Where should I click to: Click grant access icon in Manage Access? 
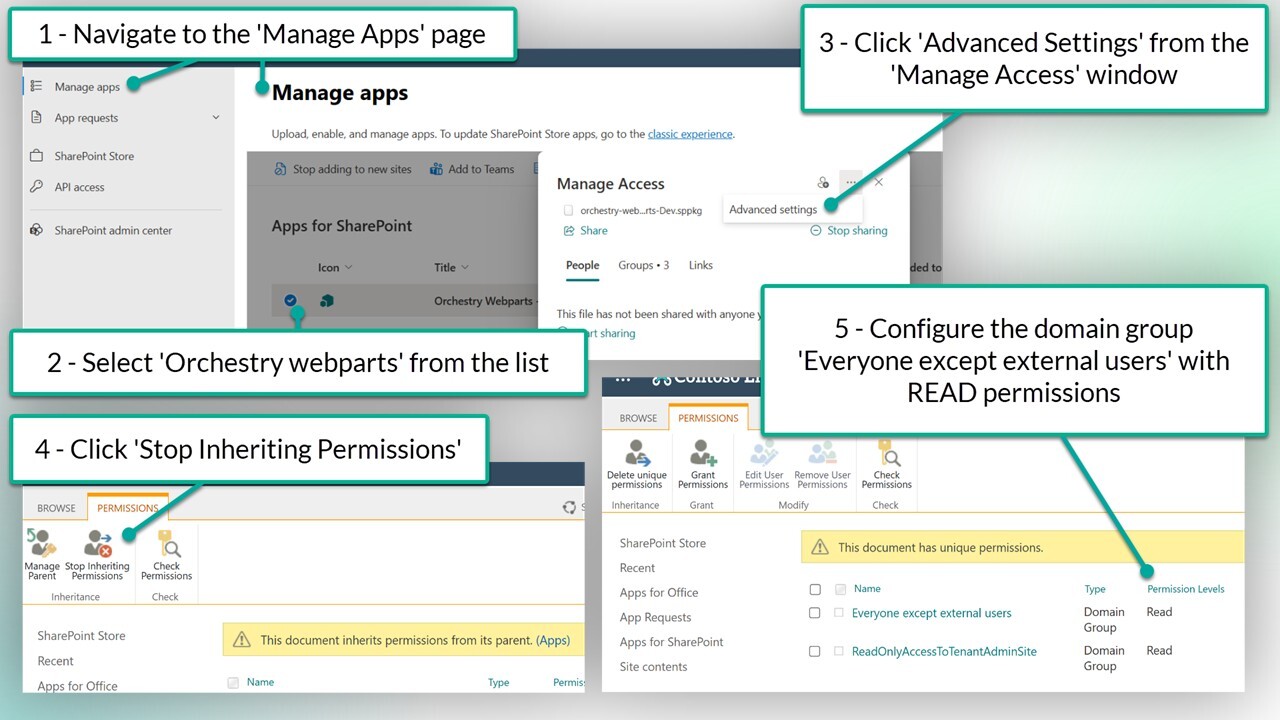tap(823, 183)
